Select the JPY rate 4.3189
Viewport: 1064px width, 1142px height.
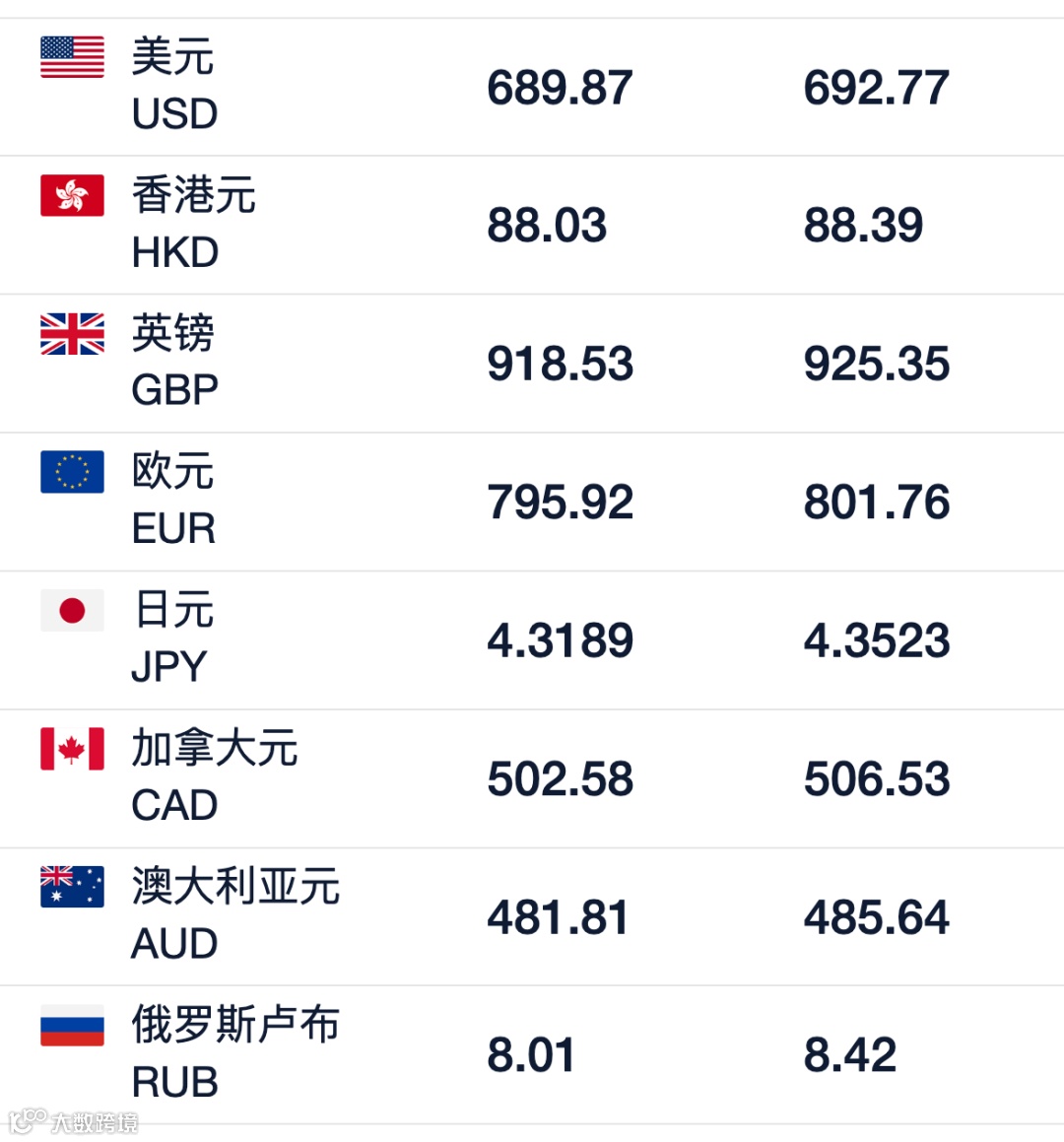[x=560, y=640]
